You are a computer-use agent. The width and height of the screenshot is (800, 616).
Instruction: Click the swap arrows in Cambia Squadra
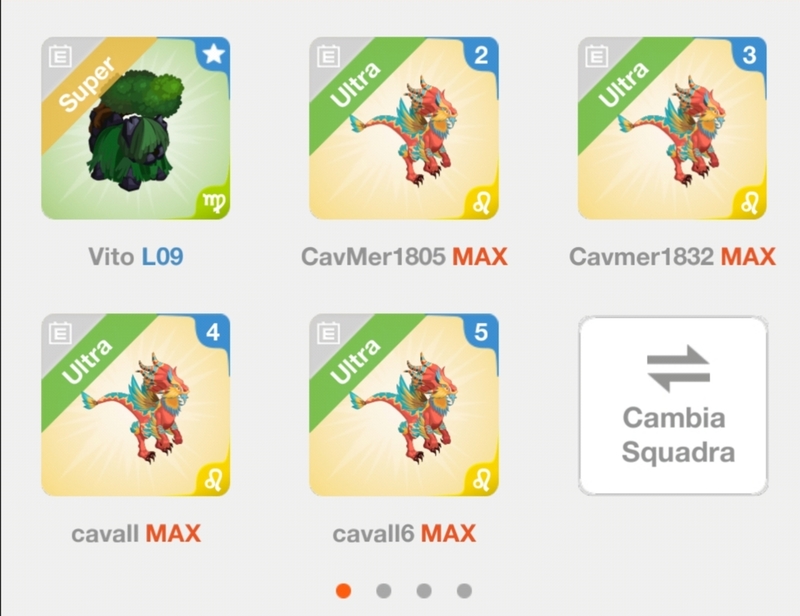click(678, 368)
